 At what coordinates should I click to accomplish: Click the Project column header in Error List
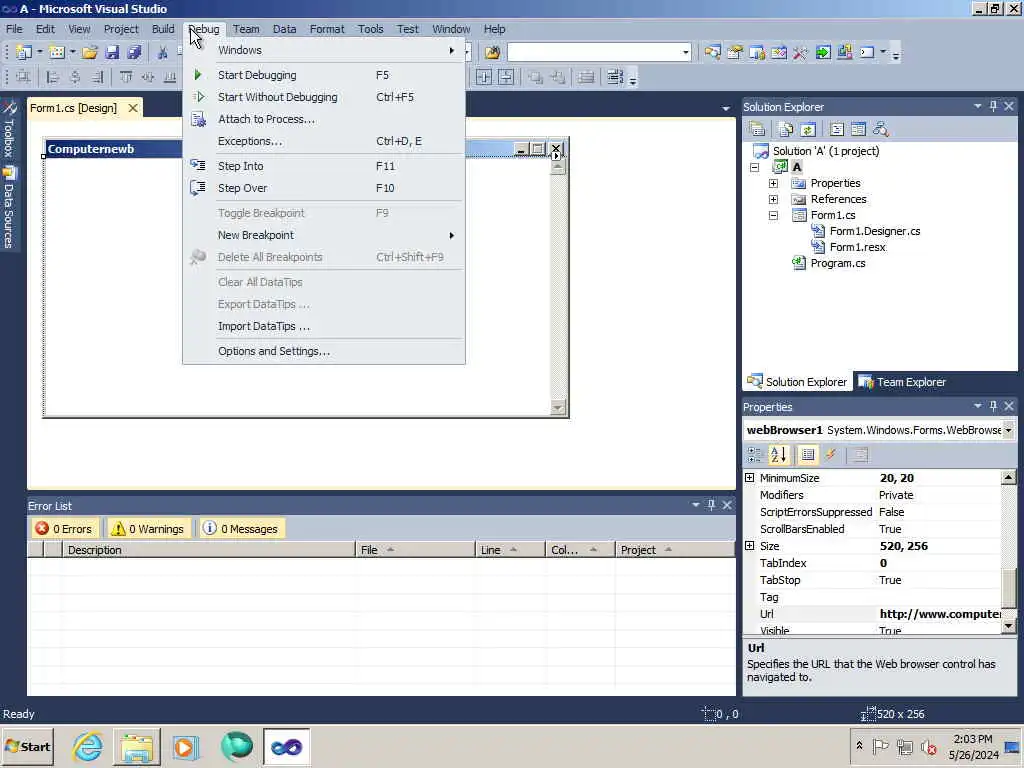pyautogui.click(x=675, y=550)
